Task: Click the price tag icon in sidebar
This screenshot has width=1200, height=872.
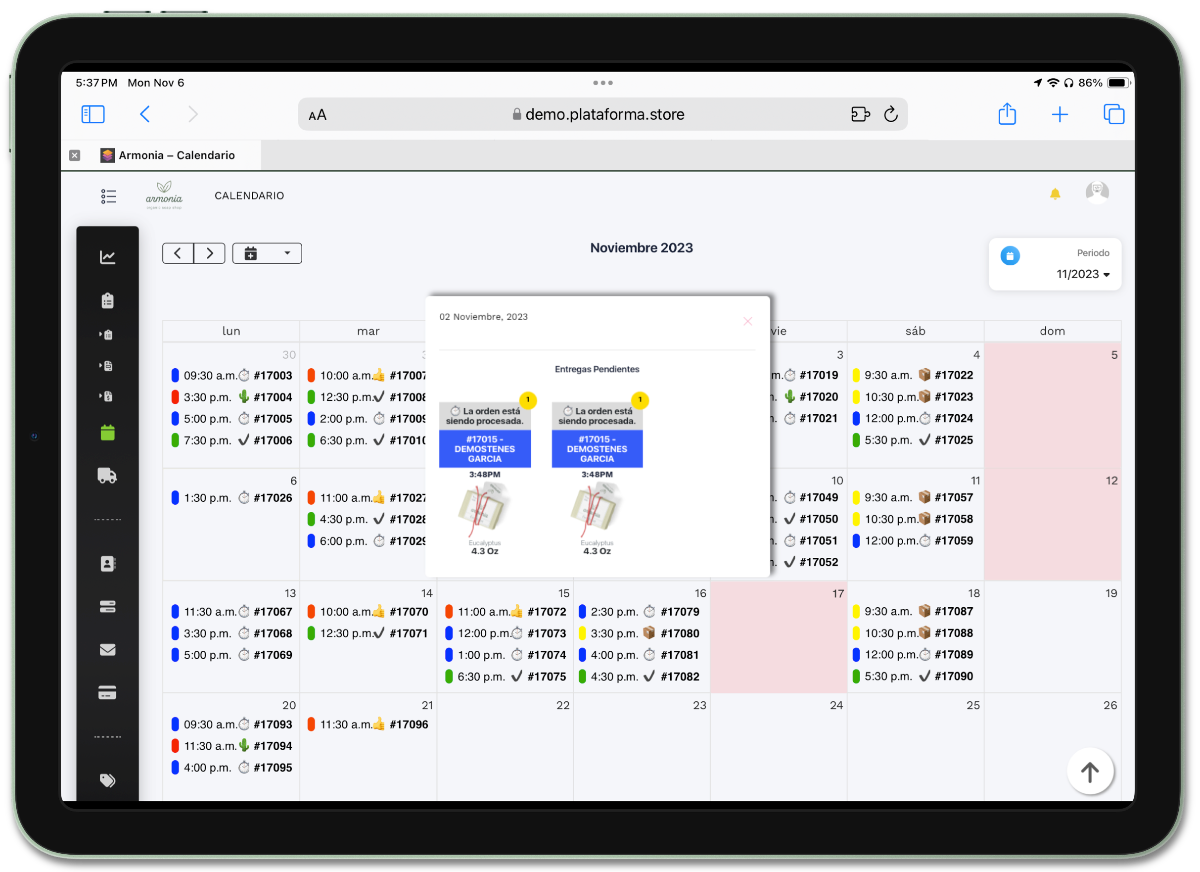Action: tap(108, 780)
